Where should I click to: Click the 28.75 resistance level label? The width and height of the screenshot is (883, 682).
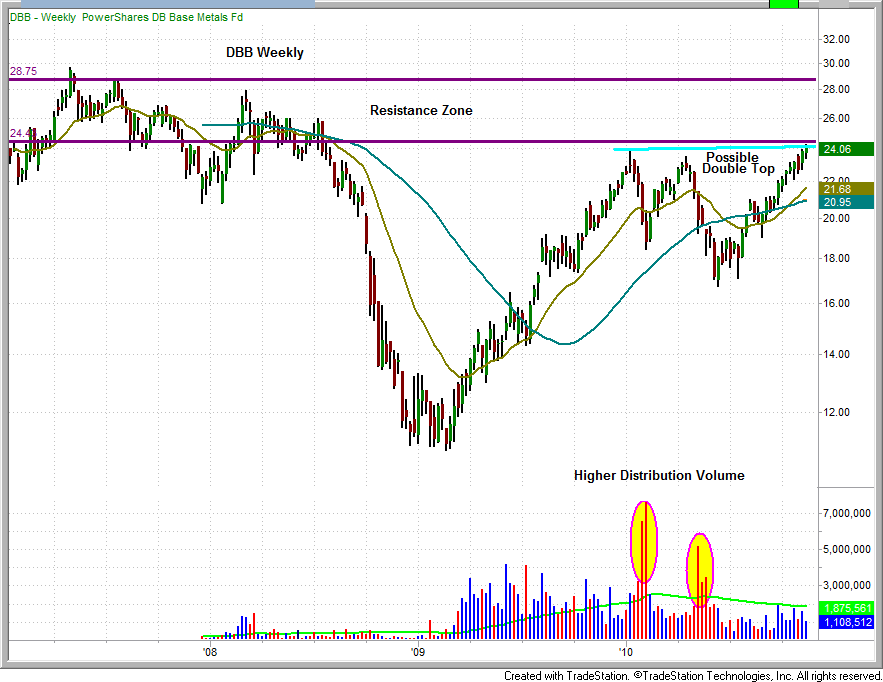click(23, 72)
